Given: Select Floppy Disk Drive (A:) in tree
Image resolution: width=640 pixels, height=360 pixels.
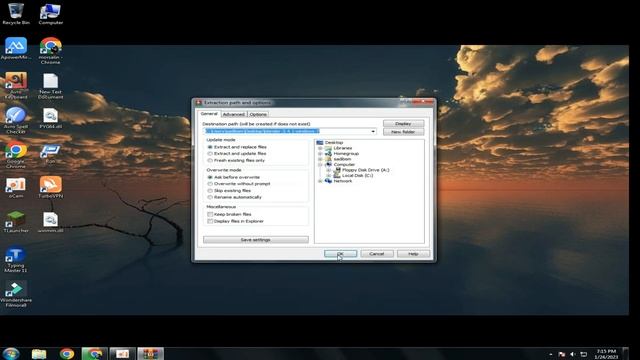Looking at the screenshot, I should (x=366, y=170).
